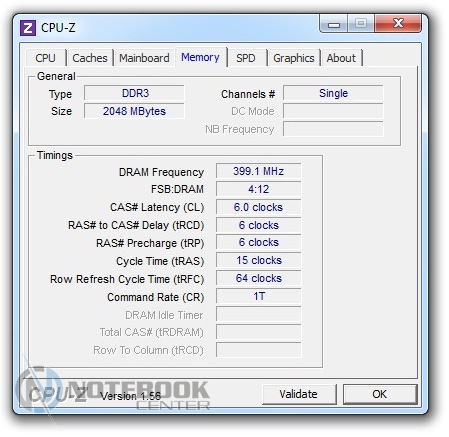This screenshot has height=437, width=449.
Task: Open the Graphics tab
Action: tap(294, 58)
